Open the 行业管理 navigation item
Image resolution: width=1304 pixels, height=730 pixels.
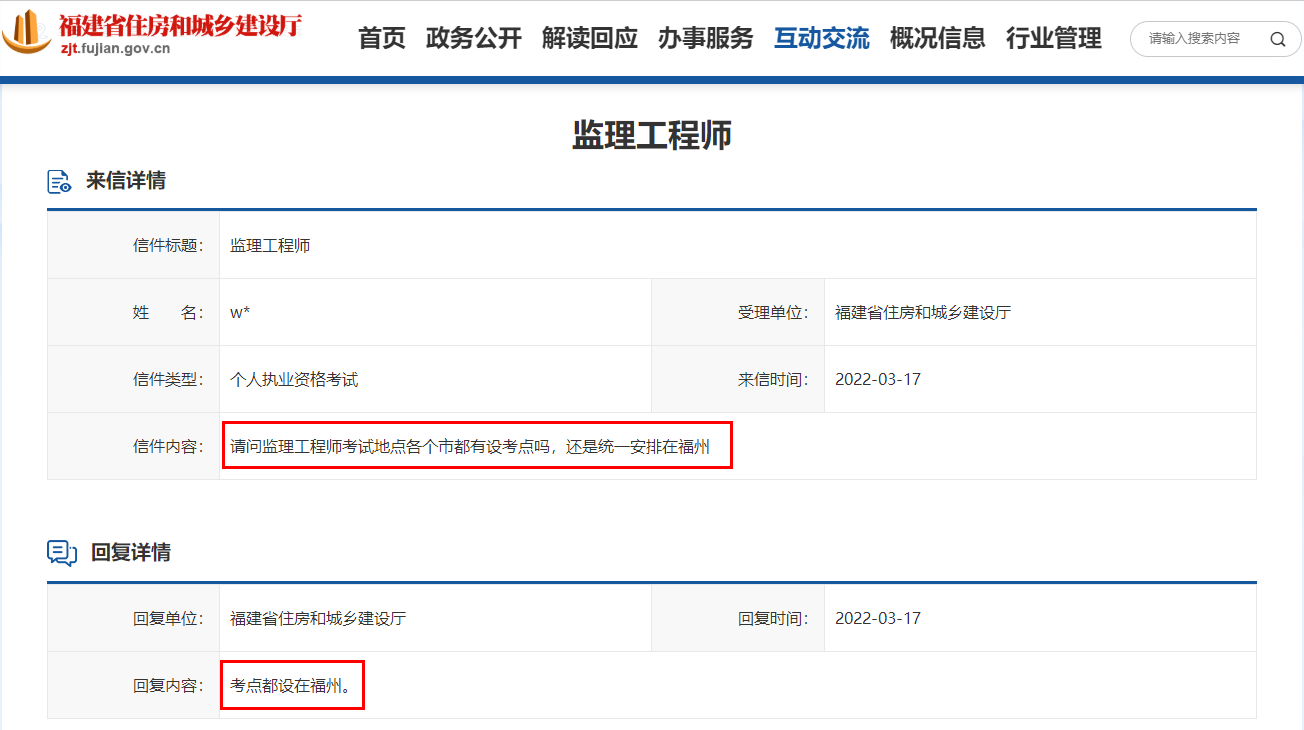1052,38
